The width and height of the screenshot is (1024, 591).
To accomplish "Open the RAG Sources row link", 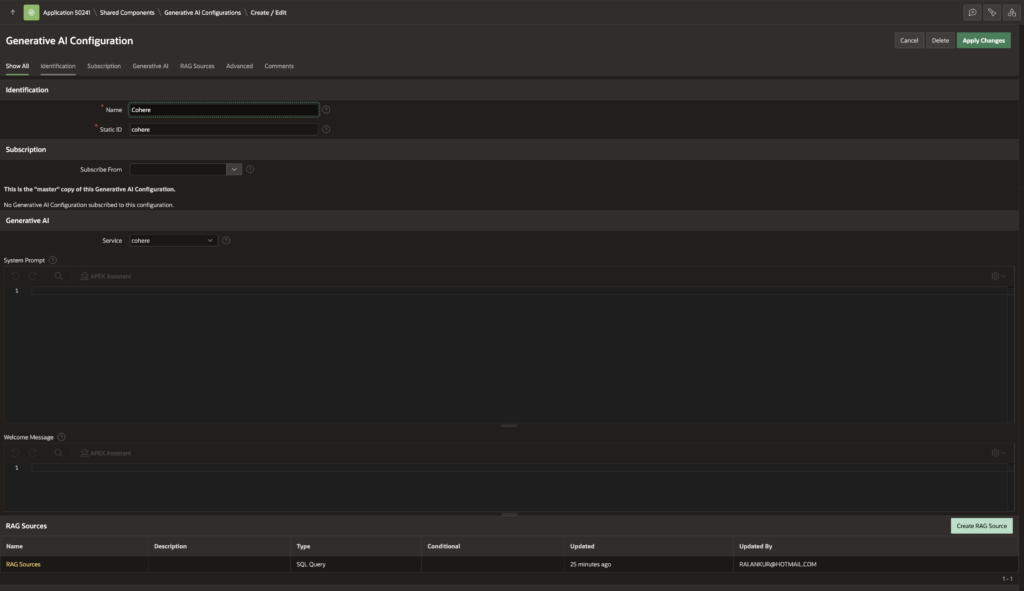I will click(23, 565).
